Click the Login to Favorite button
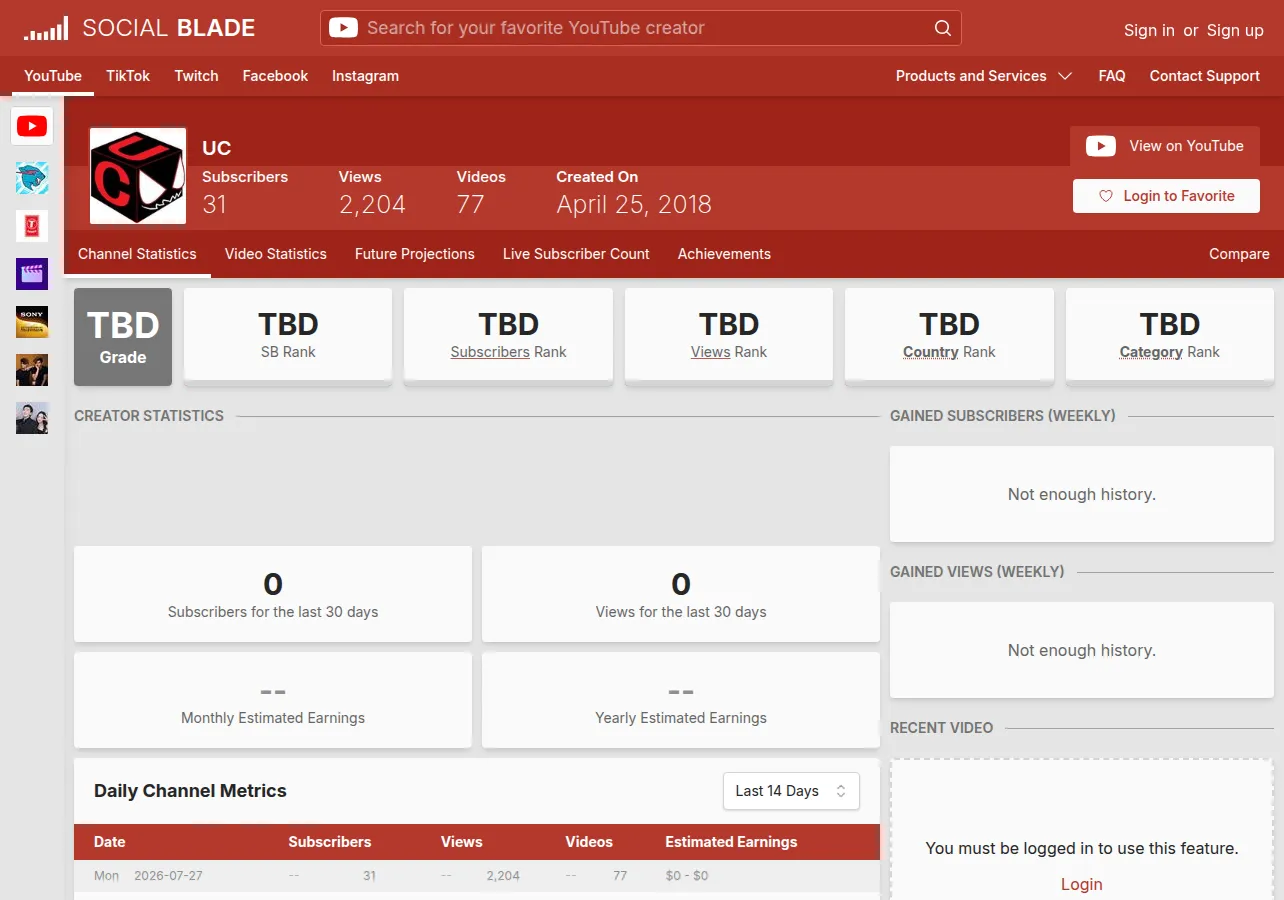 (1166, 196)
